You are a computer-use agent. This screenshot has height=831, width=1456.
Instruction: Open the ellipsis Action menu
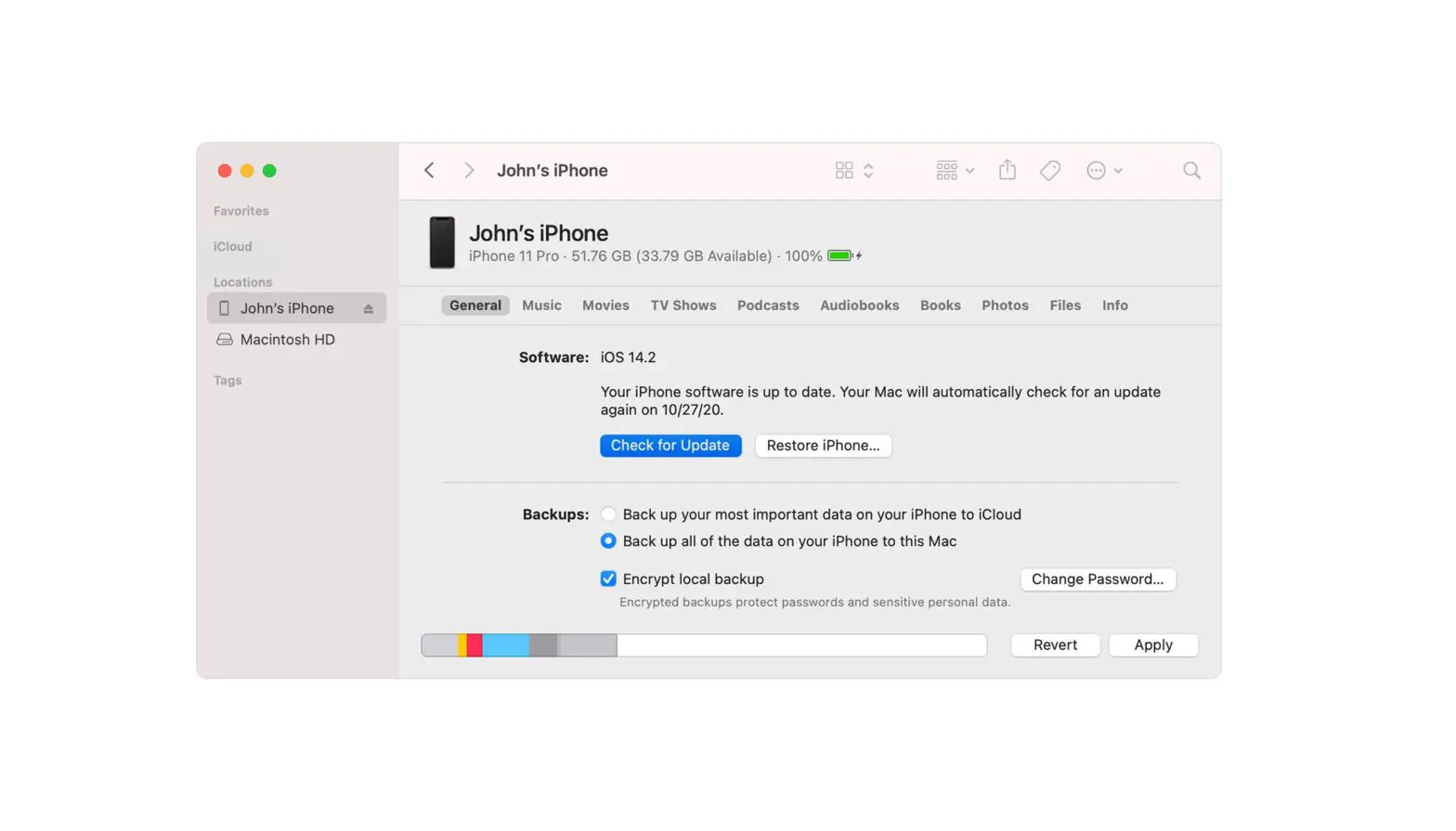(1096, 170)
